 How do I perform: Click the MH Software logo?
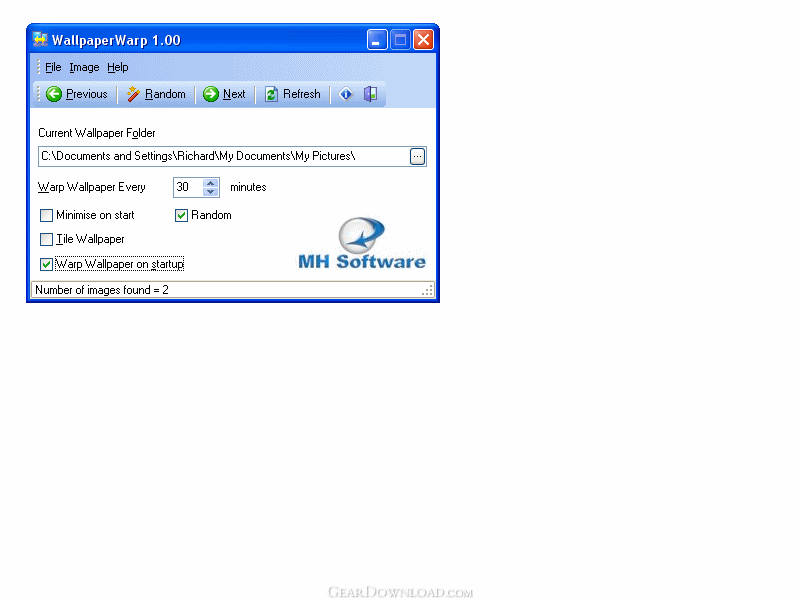point(361,243)
